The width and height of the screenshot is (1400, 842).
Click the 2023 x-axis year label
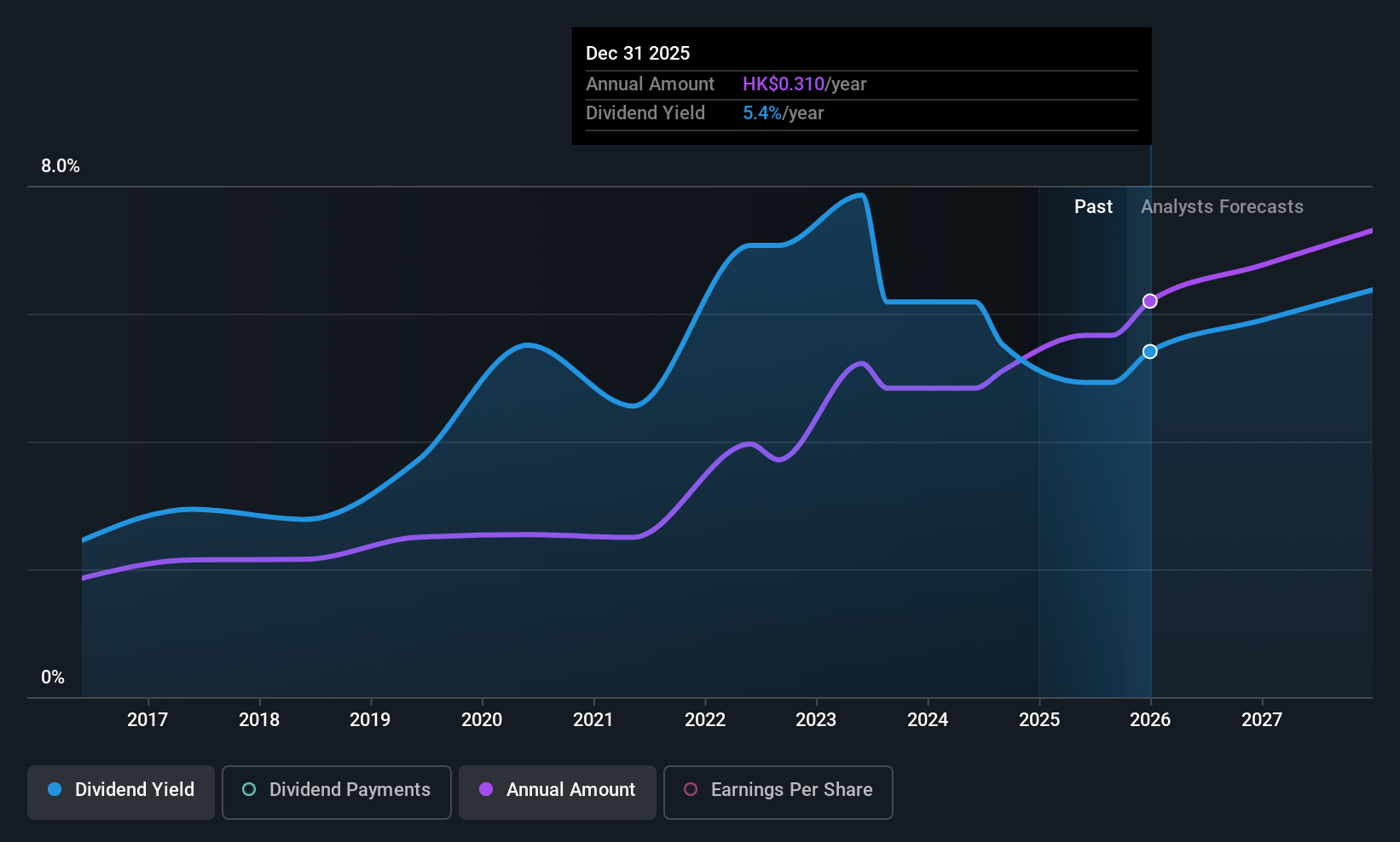click(816, 720)
